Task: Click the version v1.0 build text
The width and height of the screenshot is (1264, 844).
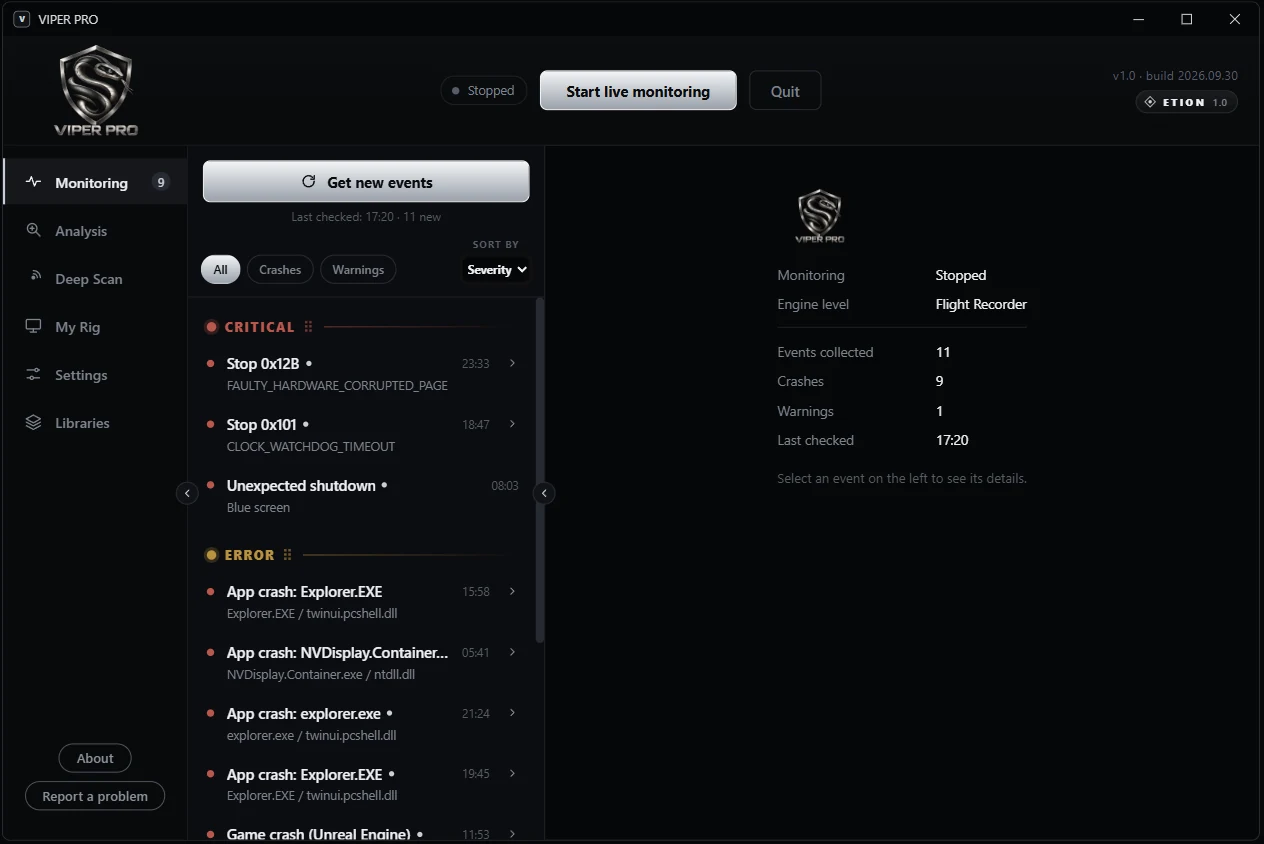Action: click(1175, 76)
